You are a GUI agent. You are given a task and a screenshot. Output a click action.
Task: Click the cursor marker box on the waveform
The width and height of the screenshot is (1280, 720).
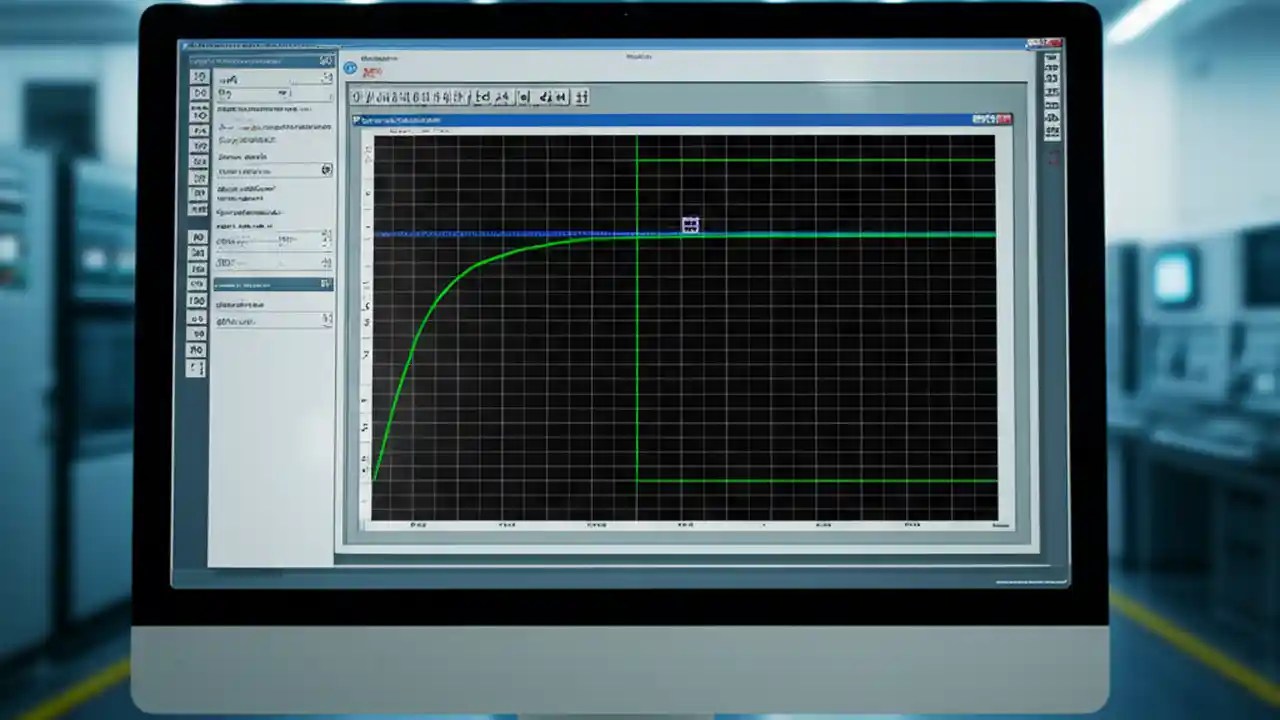pos(690,224)
